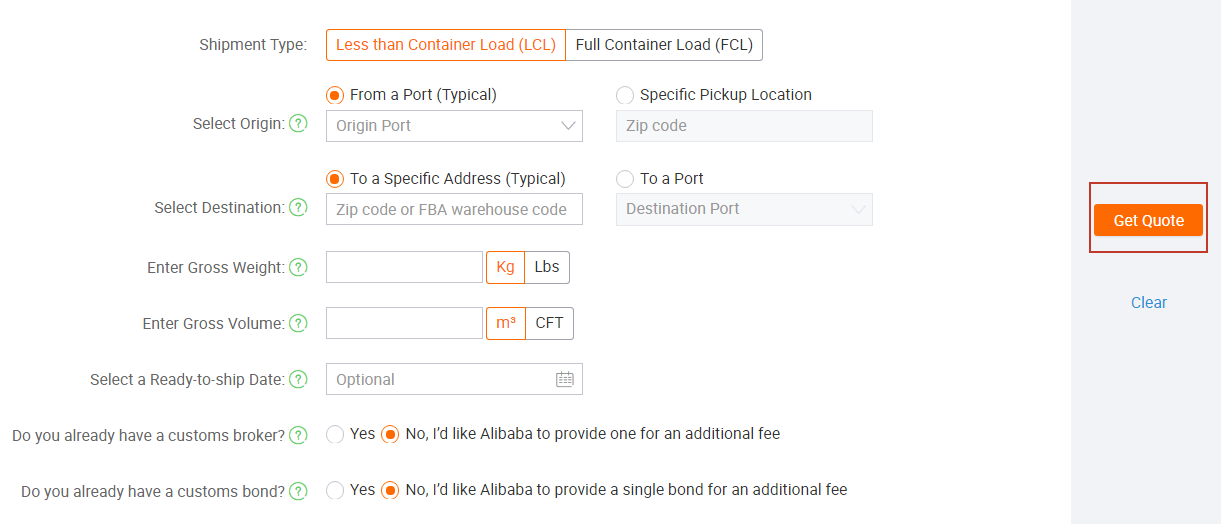
Task: Show help for customs broker question
Action: (298, 436)
